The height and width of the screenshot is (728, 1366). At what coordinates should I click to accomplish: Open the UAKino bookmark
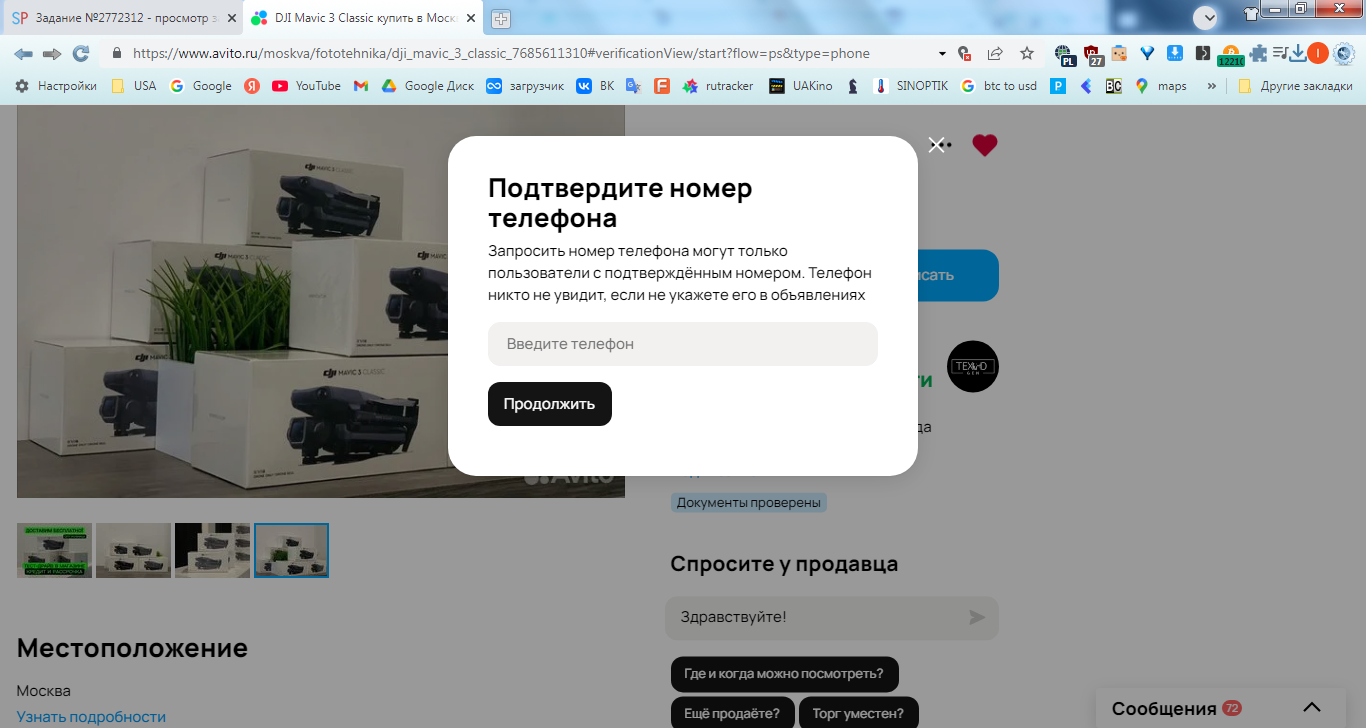[800, 86]
